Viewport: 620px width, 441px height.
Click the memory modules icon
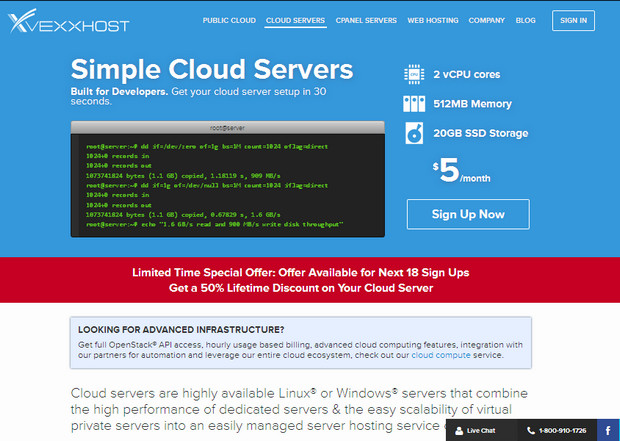coord(414,104)
